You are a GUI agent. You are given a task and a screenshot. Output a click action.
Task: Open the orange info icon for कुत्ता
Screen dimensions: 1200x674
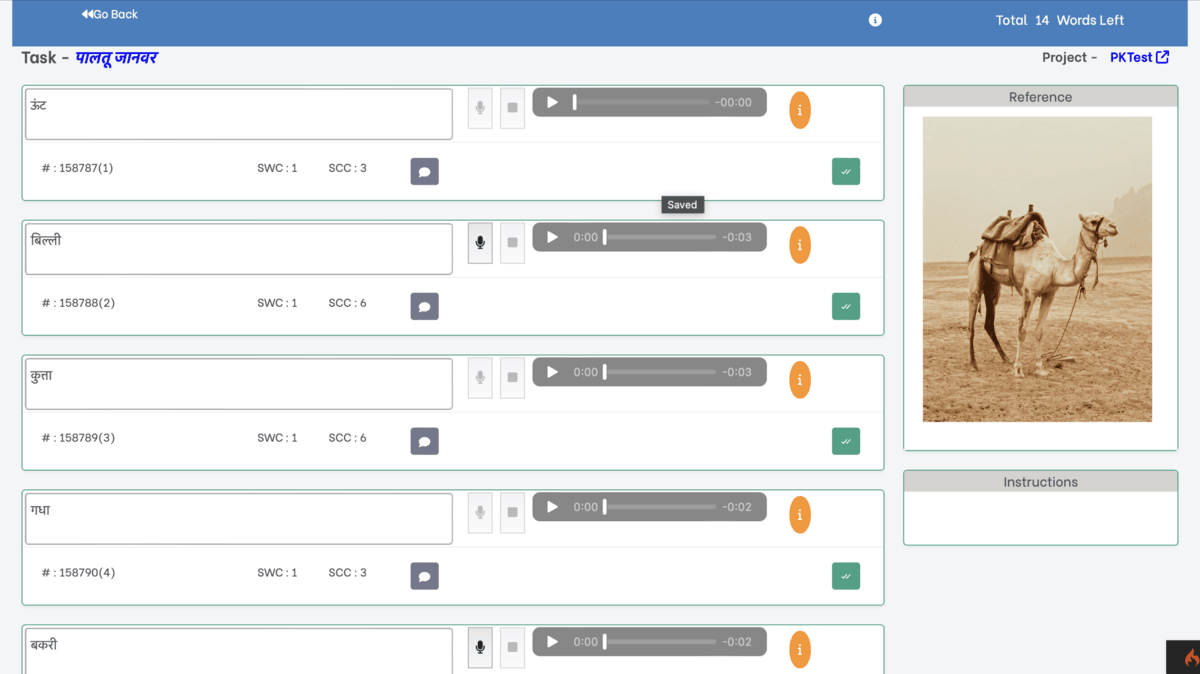point(800,380)
